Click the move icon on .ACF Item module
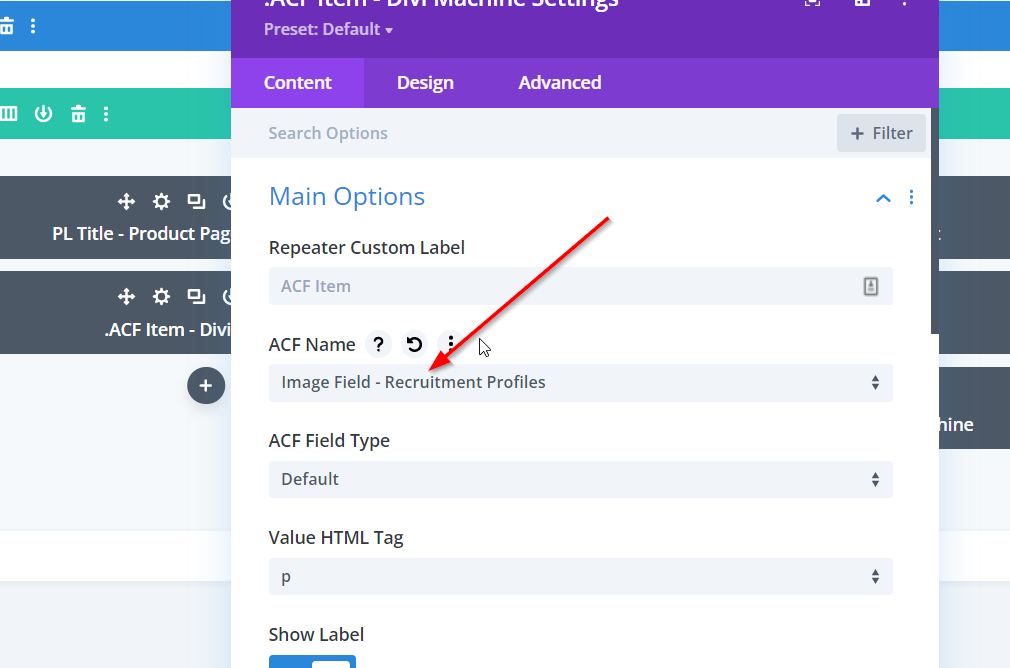This screenshot has height=668, width=1010. [126, 297]
